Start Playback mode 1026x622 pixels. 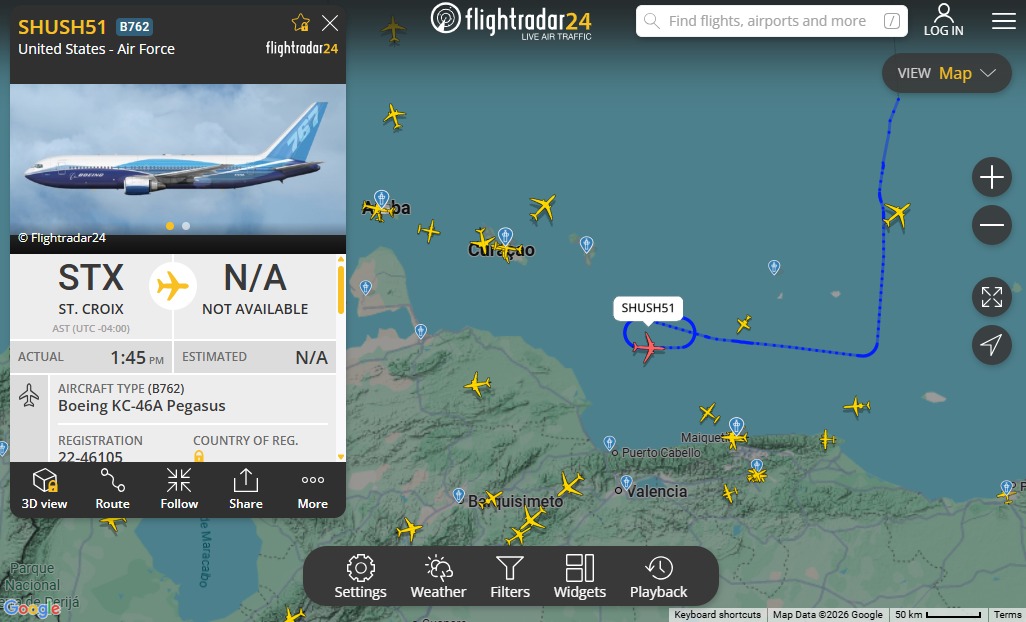(658, 576)
